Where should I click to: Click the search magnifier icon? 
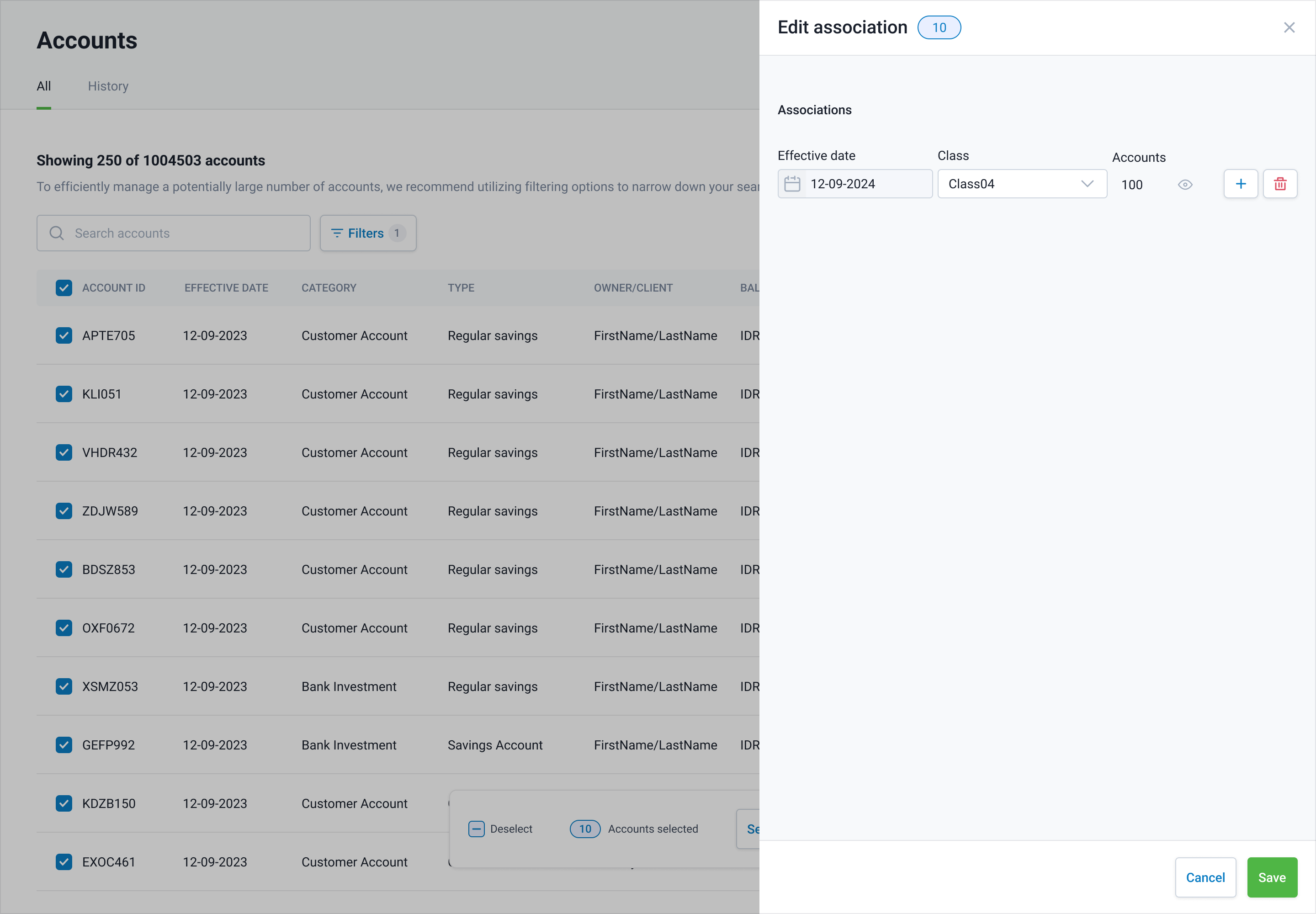pyautogui.click(x=56, y=233)
